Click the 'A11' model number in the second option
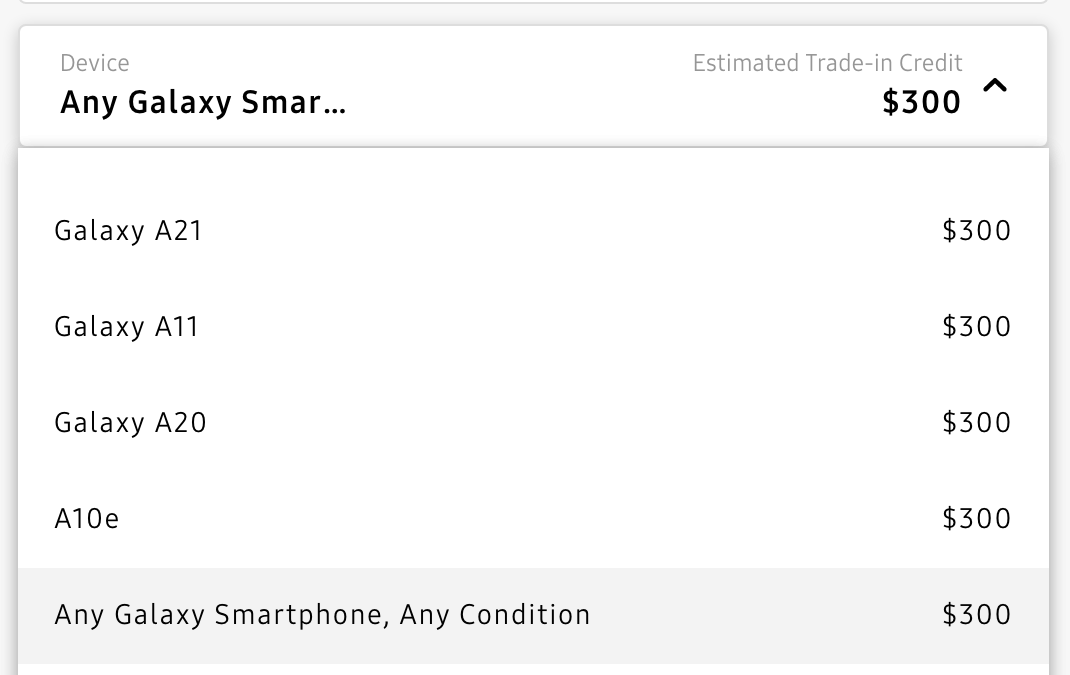1070x675 pixels. pyautogui.click(x=177, y=327)
